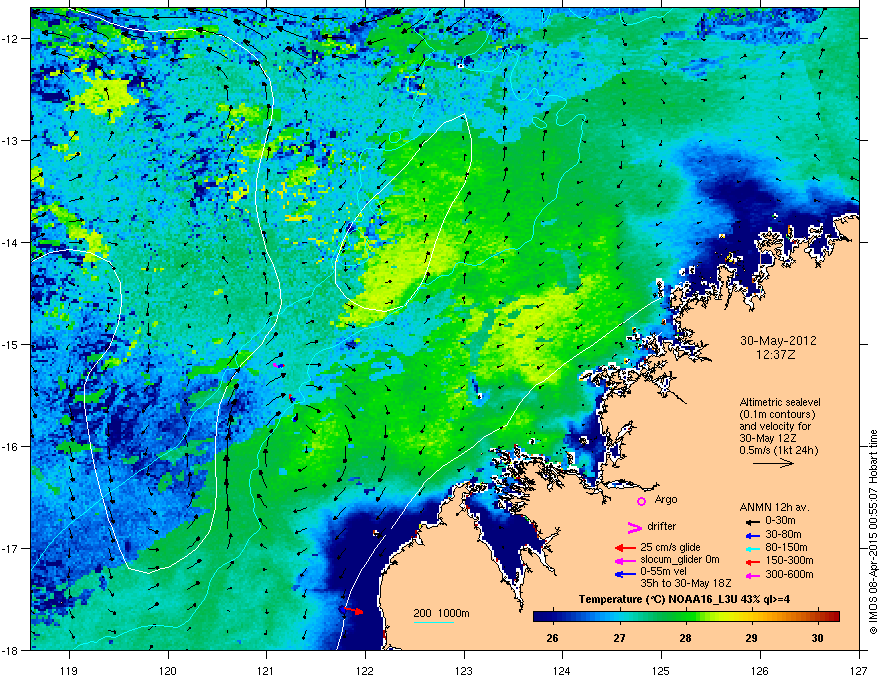880x680 pixels.
Task: Click the IMOS copyright Hobart time text
Action: [873, 532]
